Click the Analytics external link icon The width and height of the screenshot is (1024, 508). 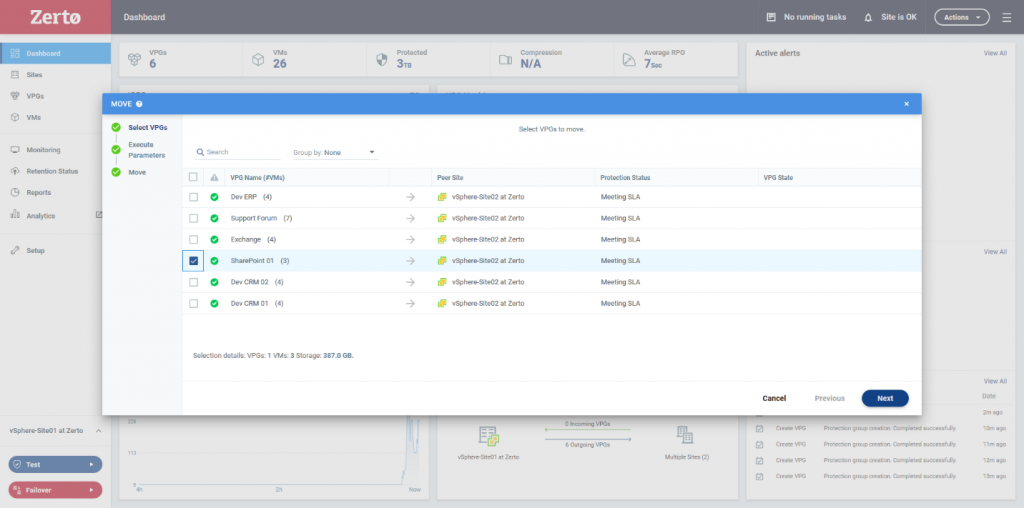pyautogui.click(x=98, y=215)
